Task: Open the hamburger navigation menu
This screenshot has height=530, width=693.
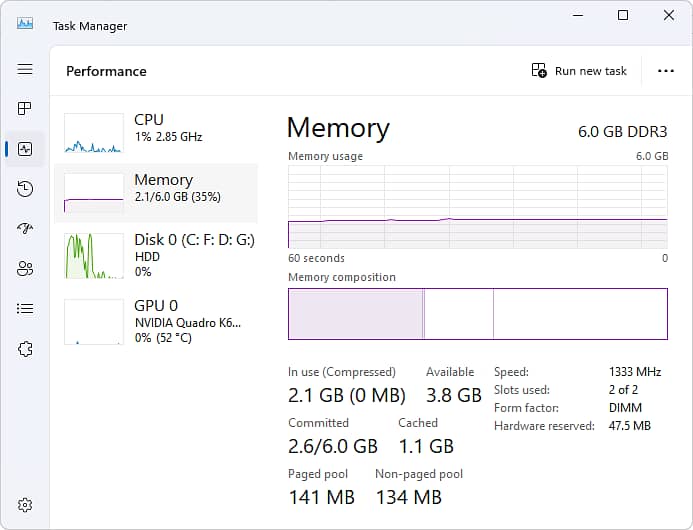Action: pyautogui.click(x=25, y=69)
